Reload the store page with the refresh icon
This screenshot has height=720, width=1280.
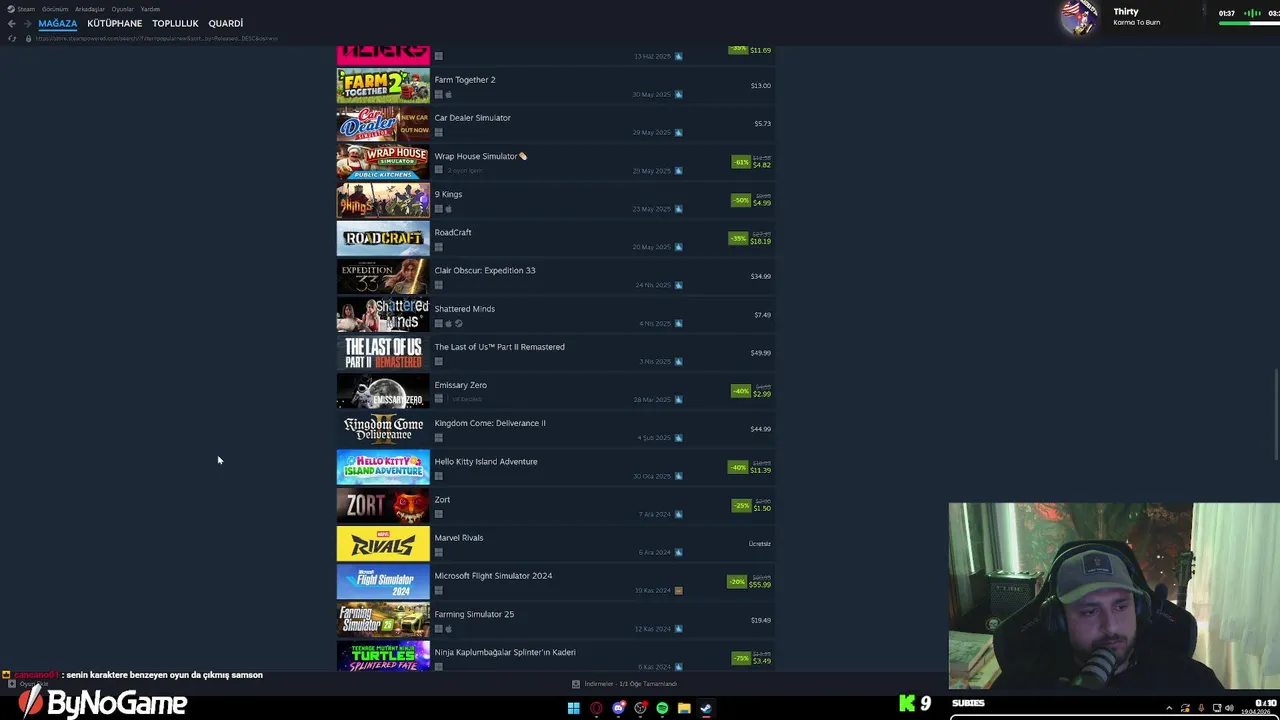click(x=12, y=38)
